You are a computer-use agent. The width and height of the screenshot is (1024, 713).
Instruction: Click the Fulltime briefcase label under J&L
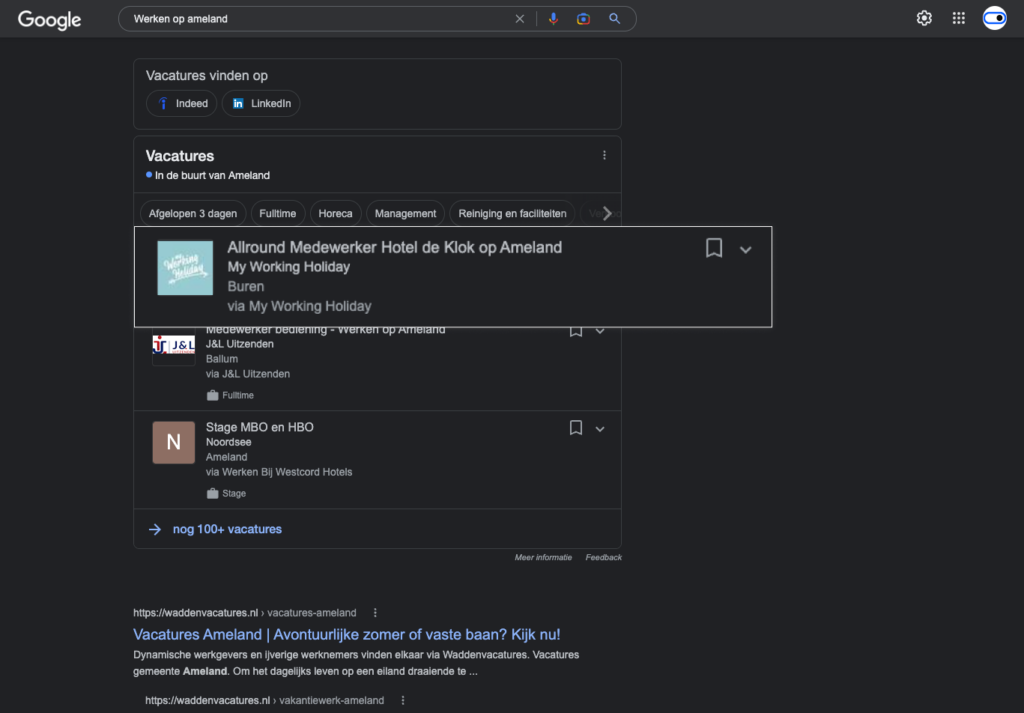[x=231, y=395]
